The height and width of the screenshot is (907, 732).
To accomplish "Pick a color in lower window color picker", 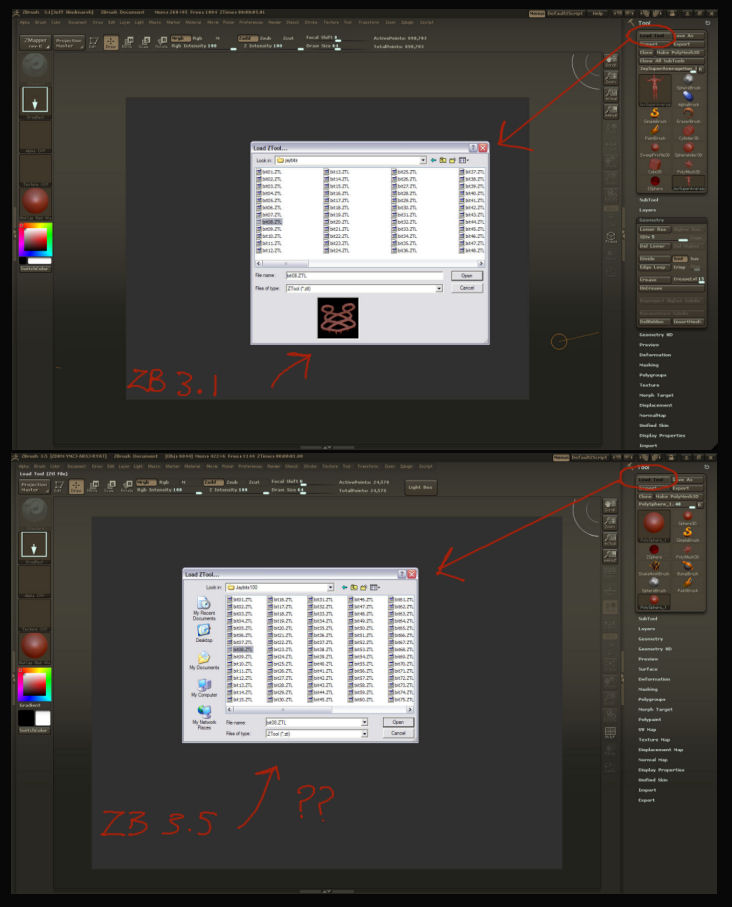I will click(x=34, y=684).
